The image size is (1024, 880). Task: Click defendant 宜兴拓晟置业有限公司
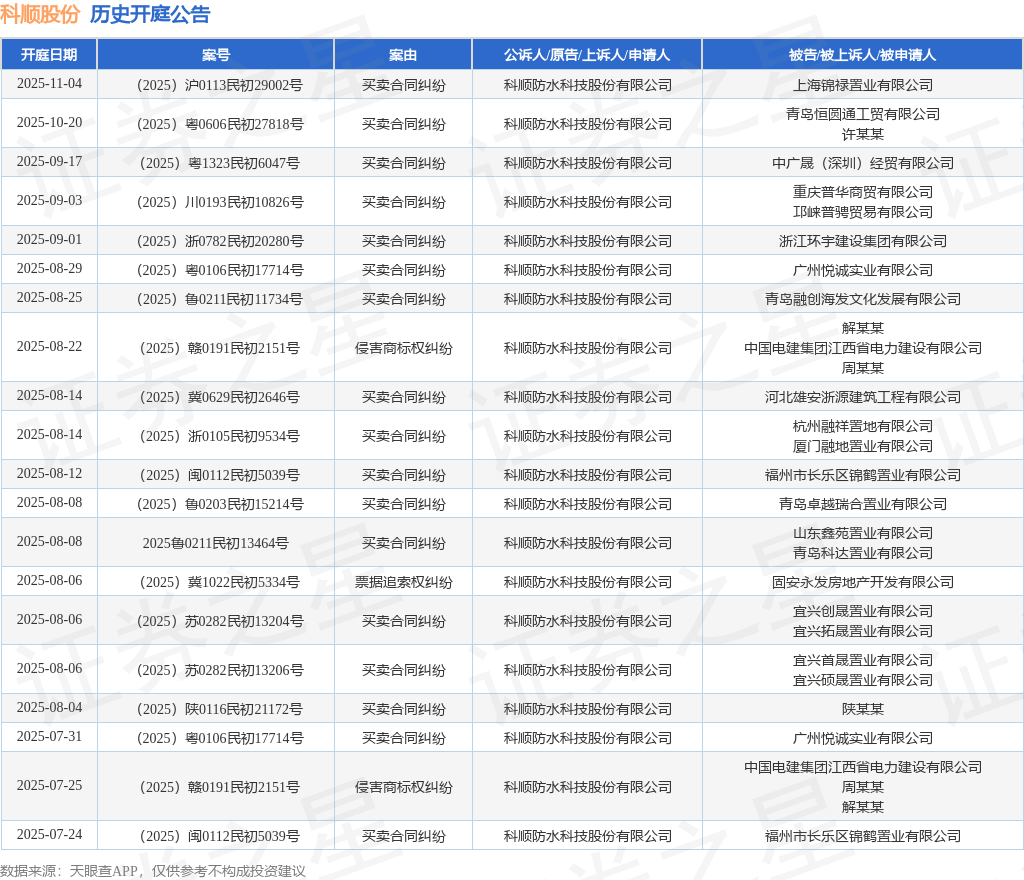[x=863, y=631]
